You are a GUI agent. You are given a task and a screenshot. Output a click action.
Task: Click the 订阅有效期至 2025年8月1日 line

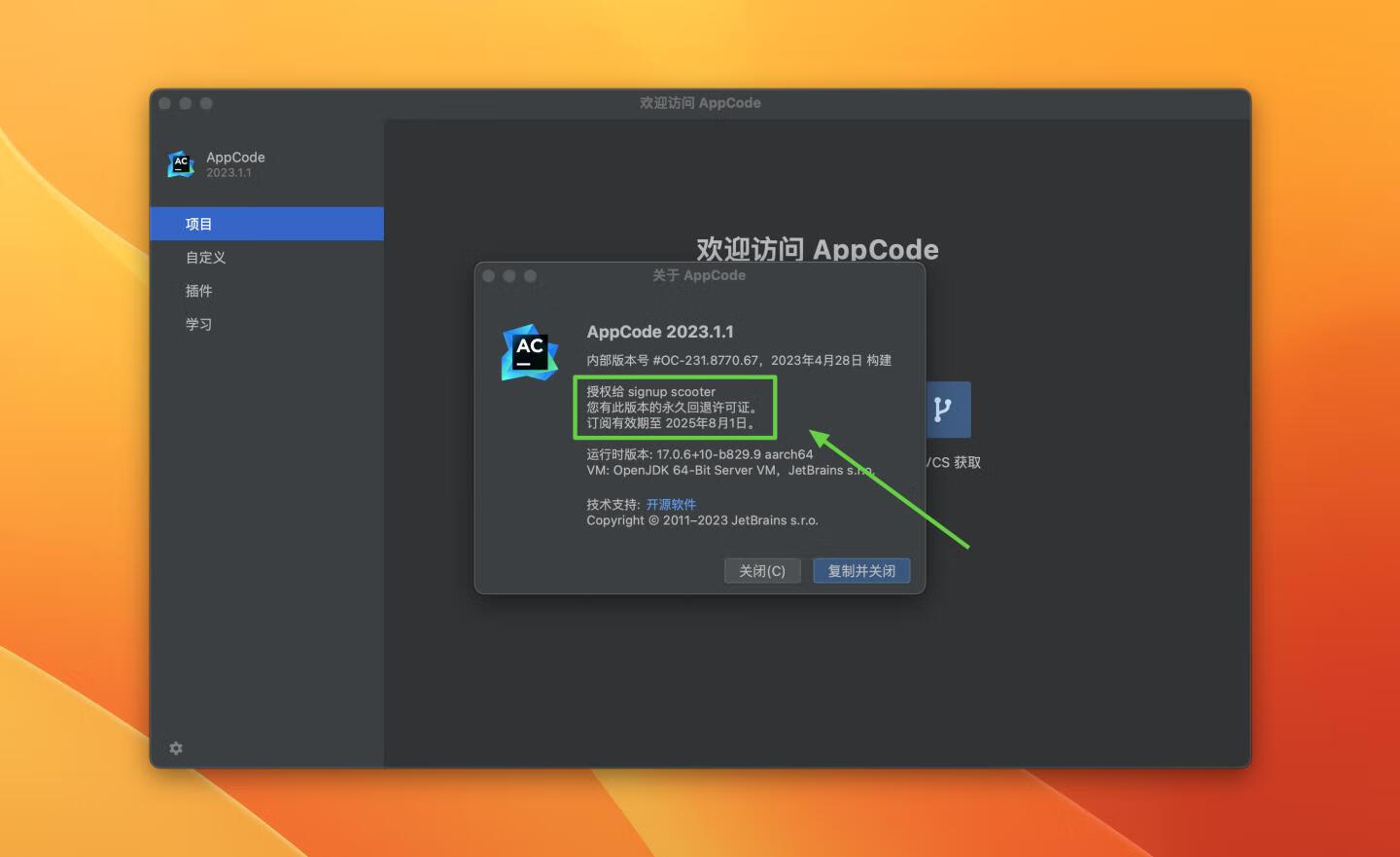point(671,423)
